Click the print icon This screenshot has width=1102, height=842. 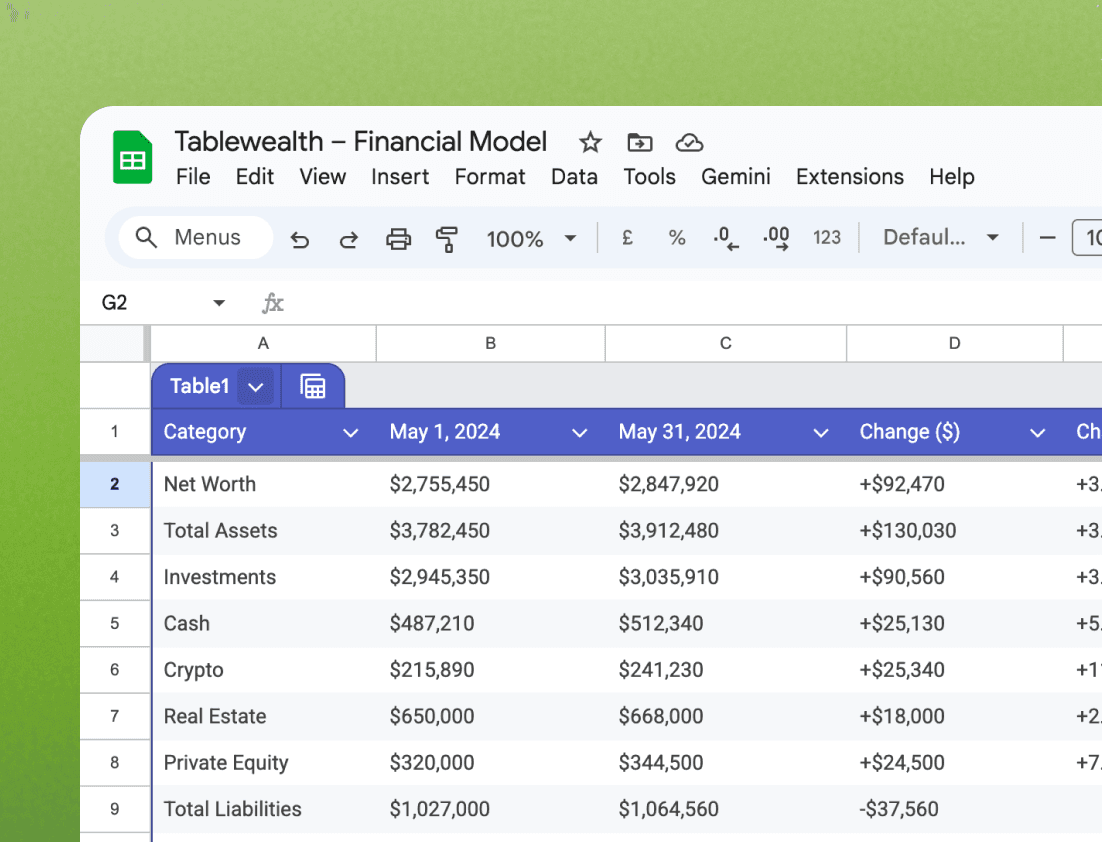click(x=398, y=239)
